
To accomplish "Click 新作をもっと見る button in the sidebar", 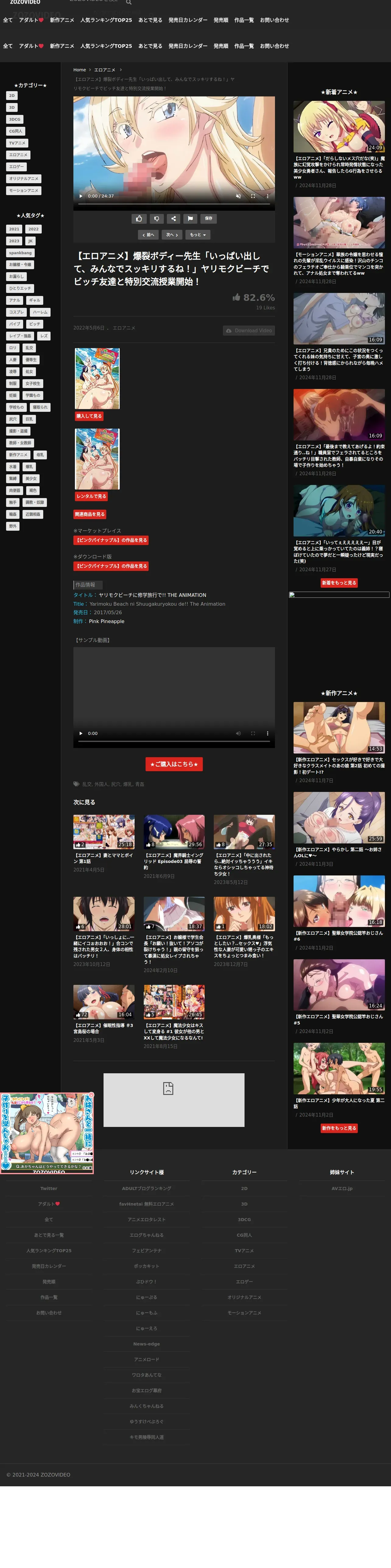I will (339, 1128).
